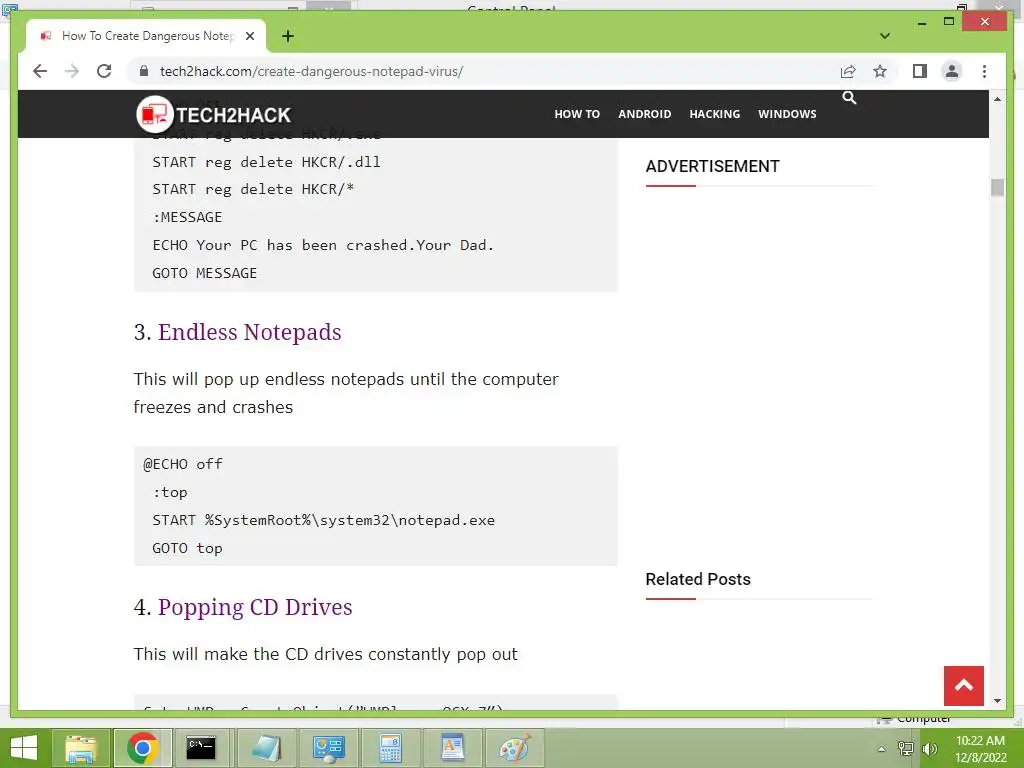Expand the tab search chevron

[884, 36]
